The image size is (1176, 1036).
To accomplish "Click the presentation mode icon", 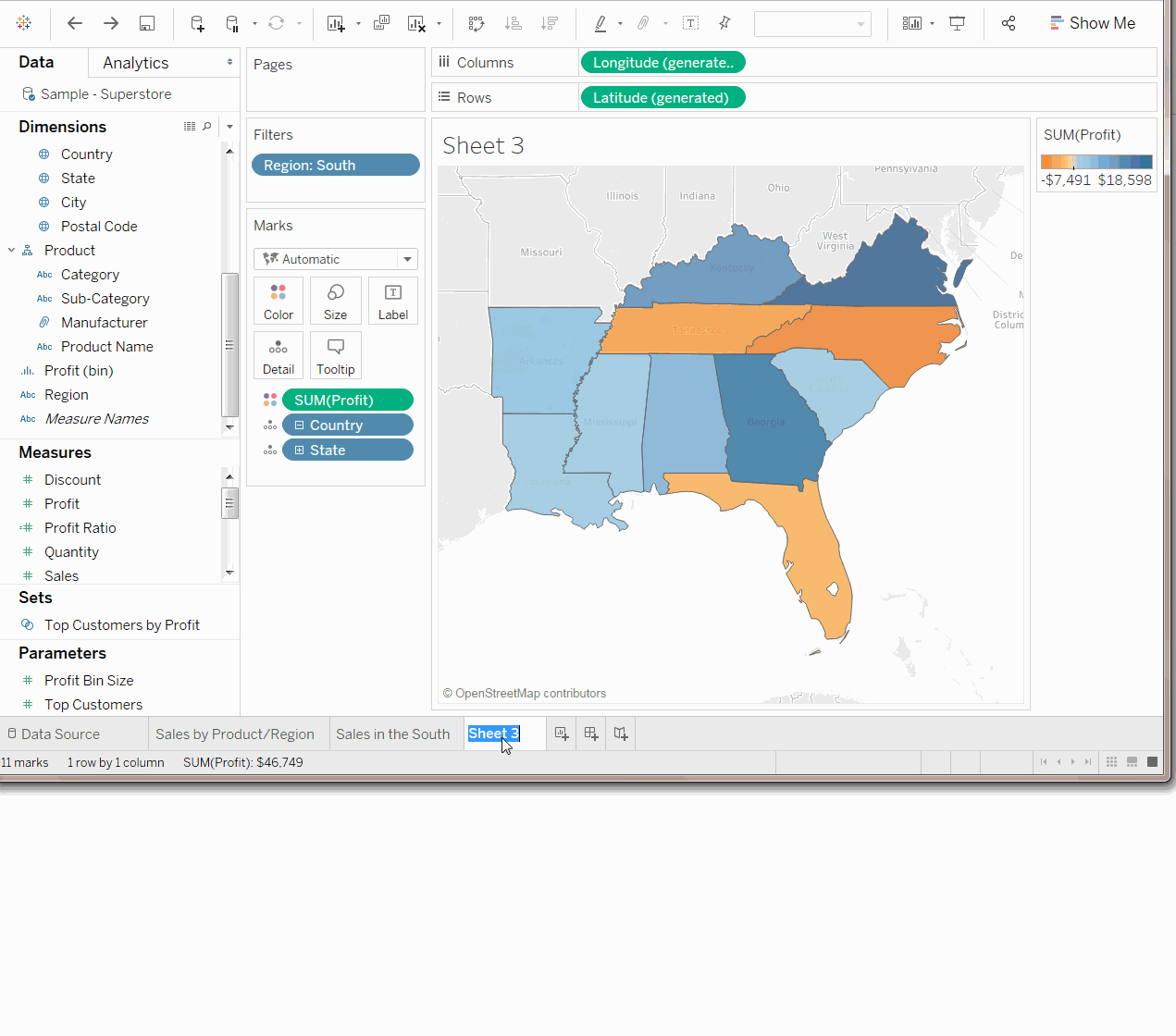I will click(x=958, y=23).
